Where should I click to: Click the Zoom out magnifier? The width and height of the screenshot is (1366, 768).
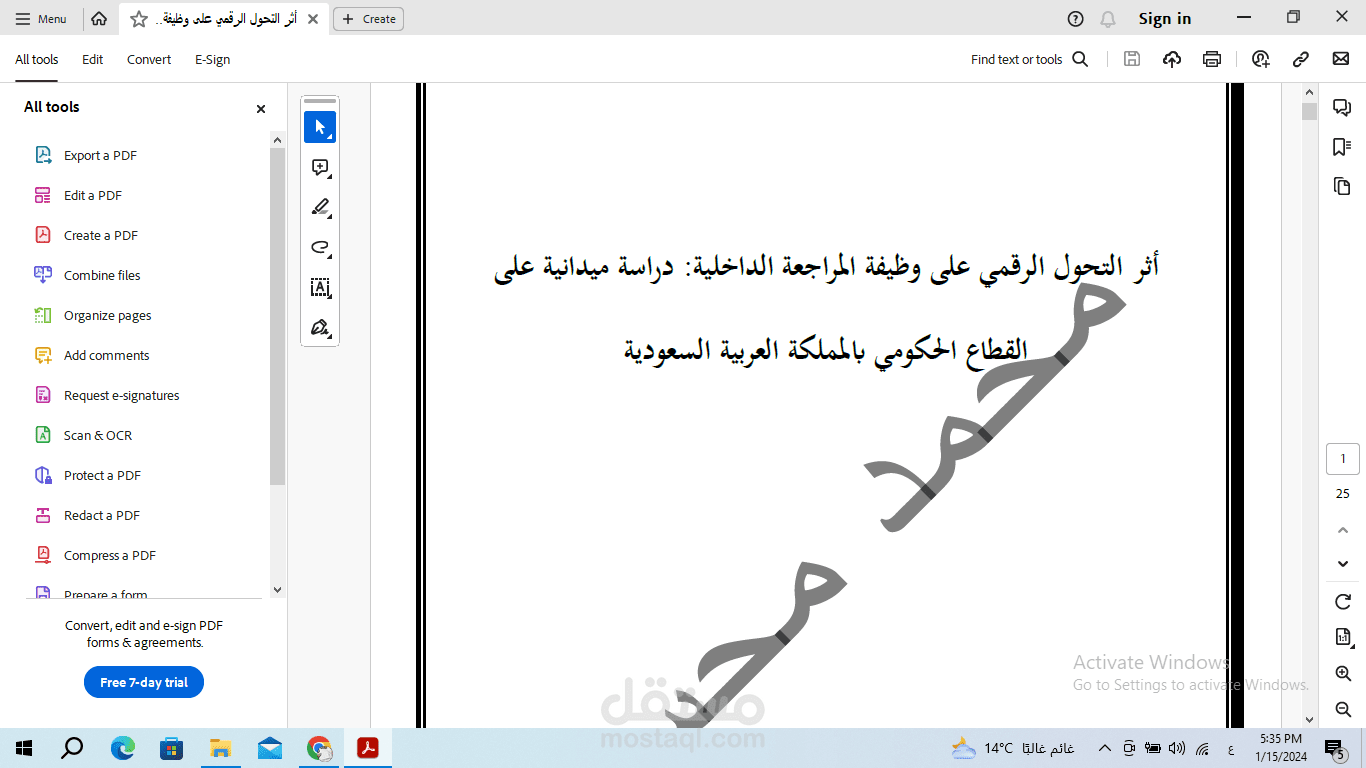1343,709
